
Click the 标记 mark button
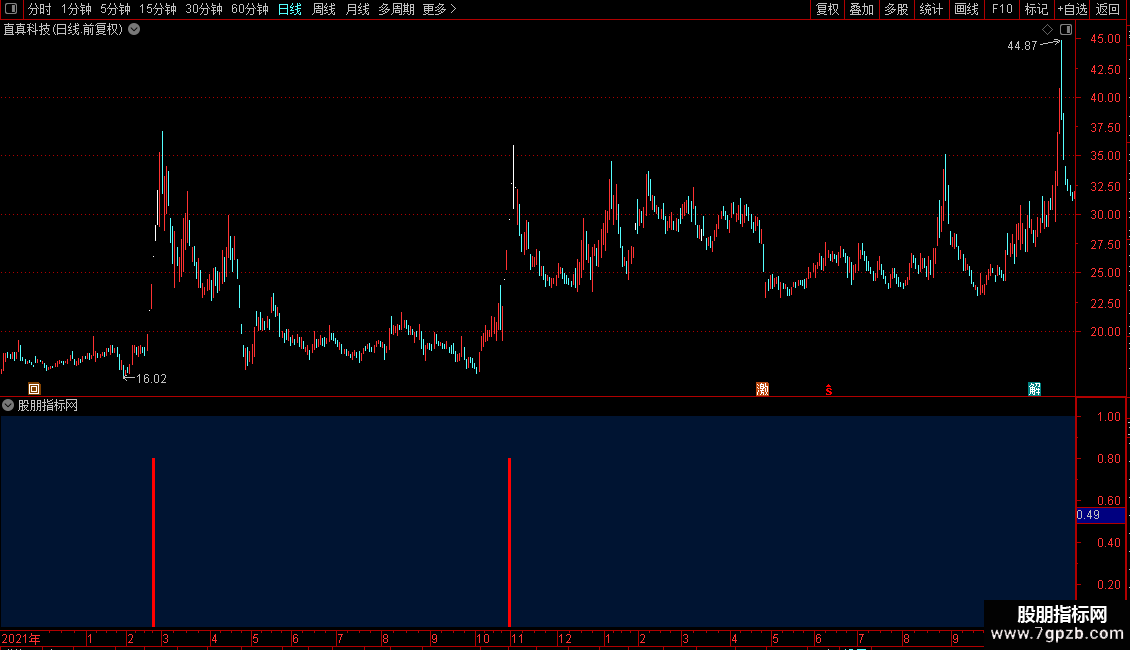pos(1036,9)
